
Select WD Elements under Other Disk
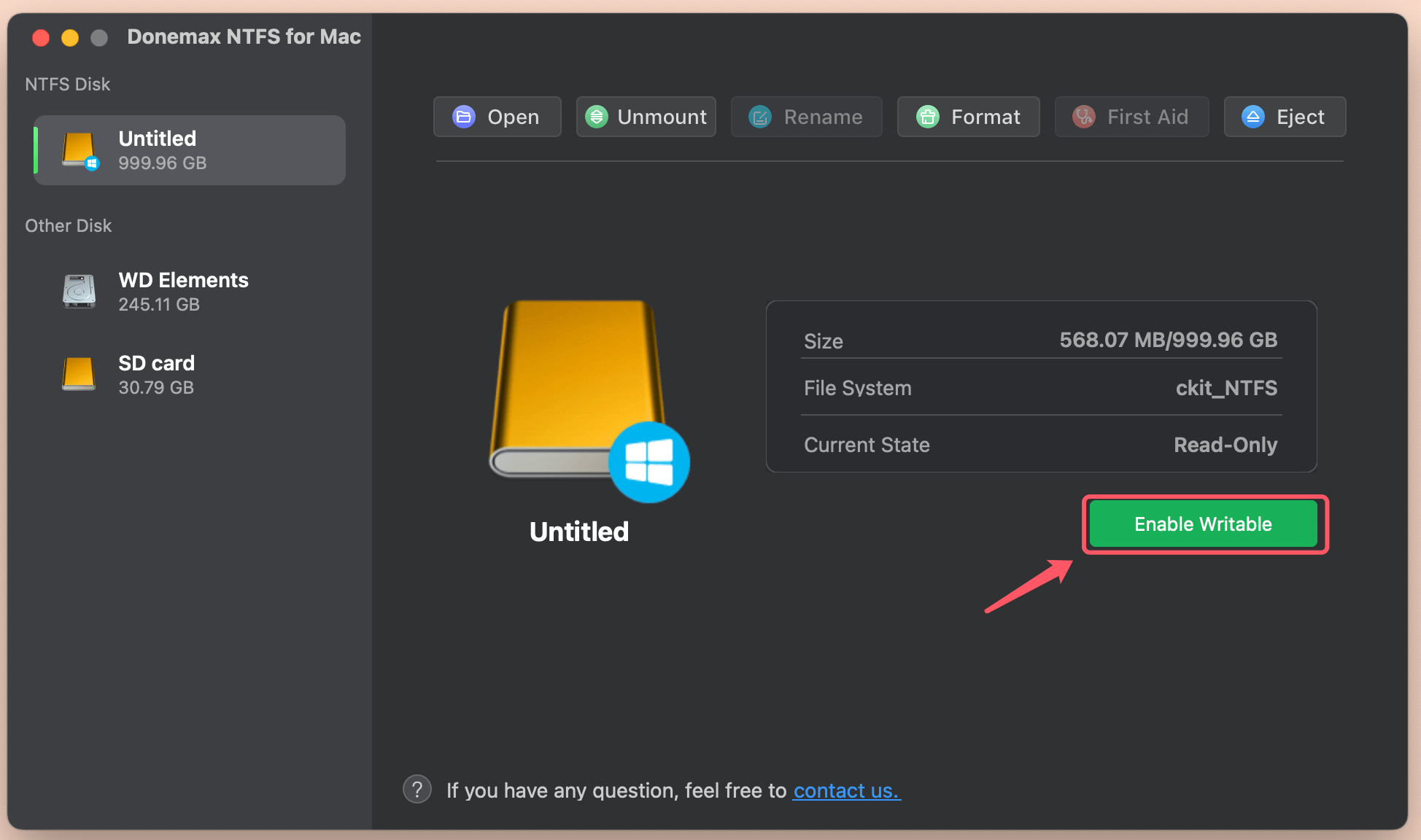(x=183, y=291)
